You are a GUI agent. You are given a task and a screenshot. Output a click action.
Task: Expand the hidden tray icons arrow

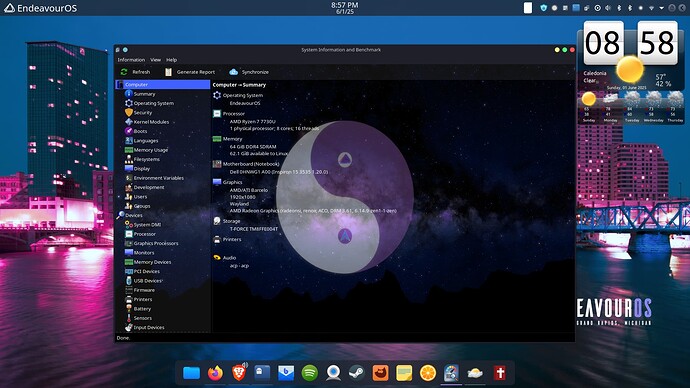pyautogui.click(x=661, y=8)
